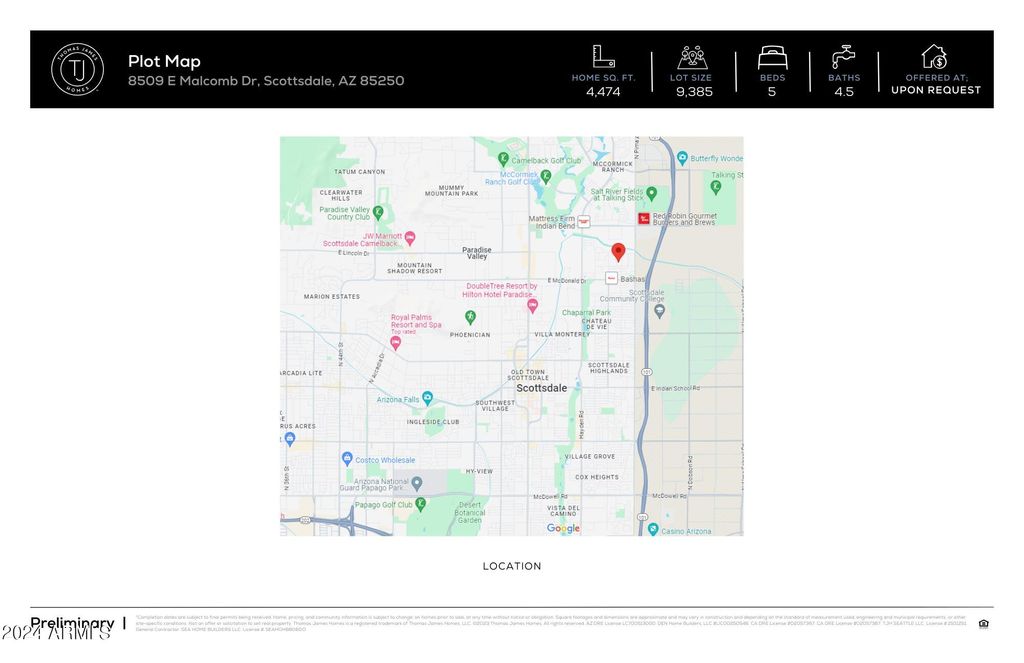The width and height of the screenshot is (1024, 663).
Task: Click the baths faucet icon
Action: pos(844,57)
